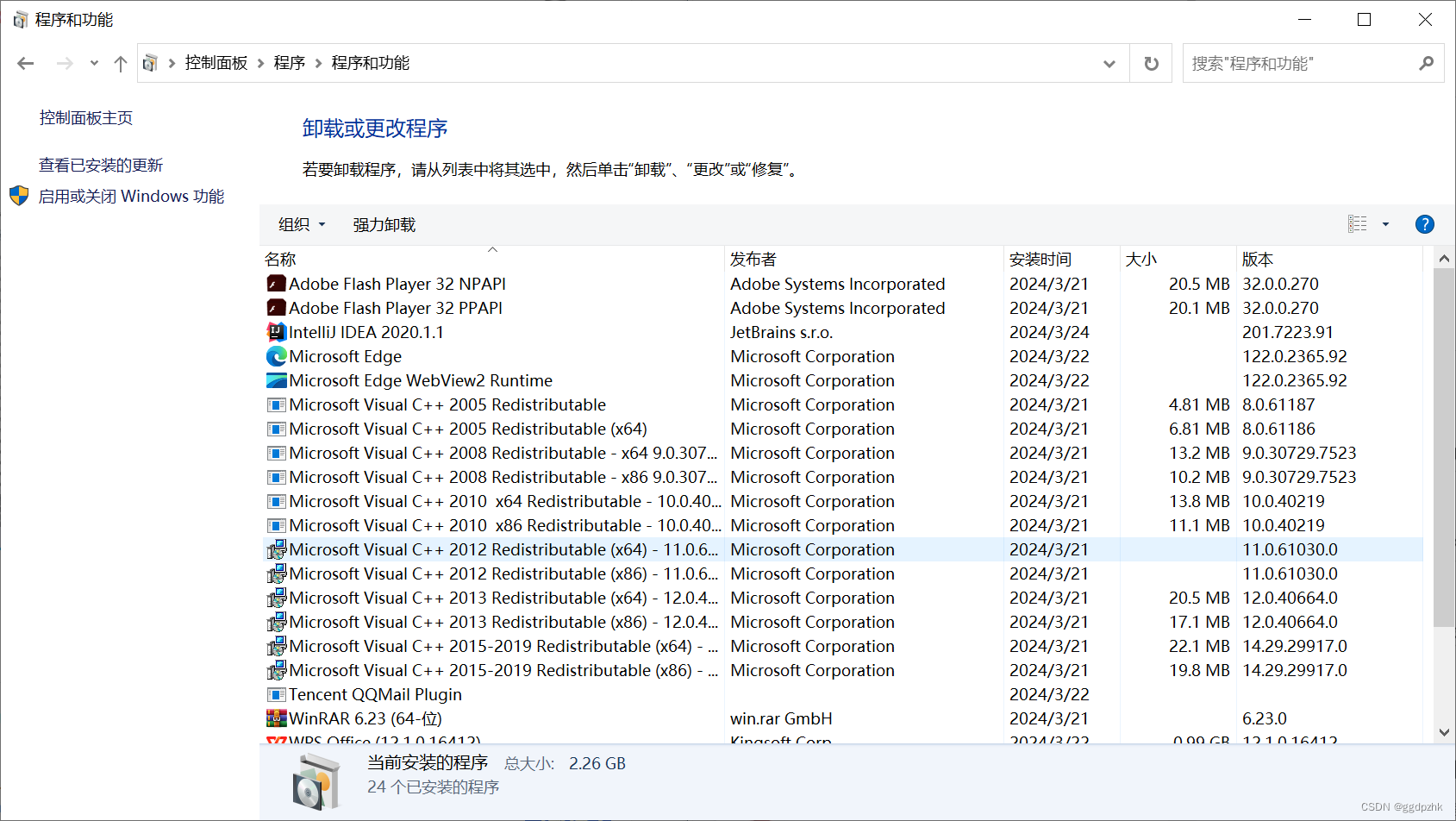Open the 组织 dropdown menu
The width and height of the screenshot is (1456, 821).
click(x=302, y=224)
